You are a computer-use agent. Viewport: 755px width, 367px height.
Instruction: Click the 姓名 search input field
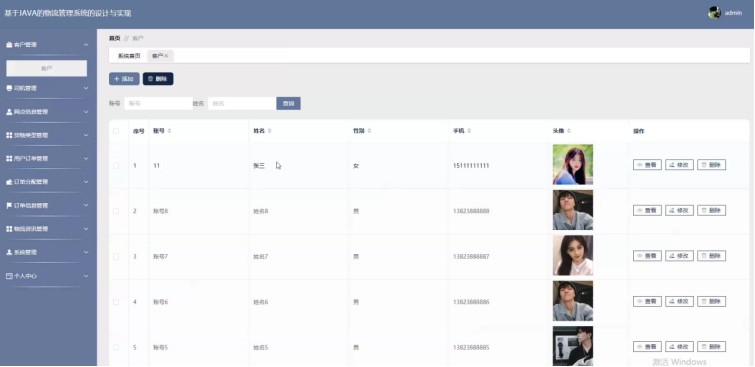tap(242, 104)
